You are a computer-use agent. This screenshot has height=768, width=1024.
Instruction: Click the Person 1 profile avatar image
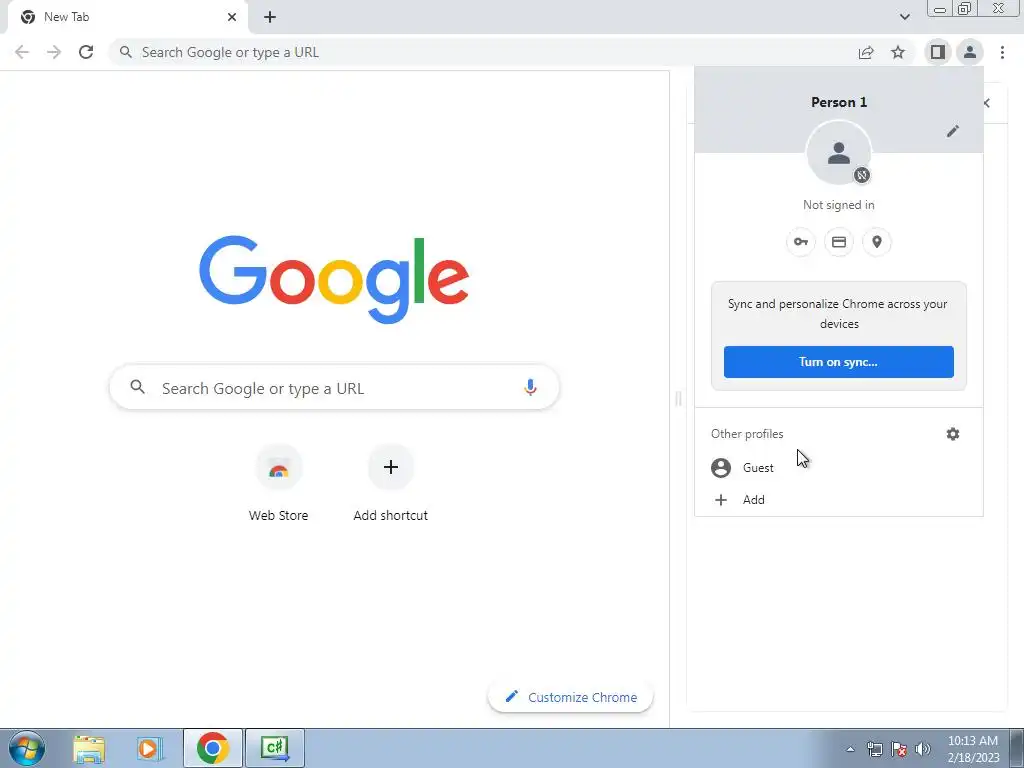point(839,153)
